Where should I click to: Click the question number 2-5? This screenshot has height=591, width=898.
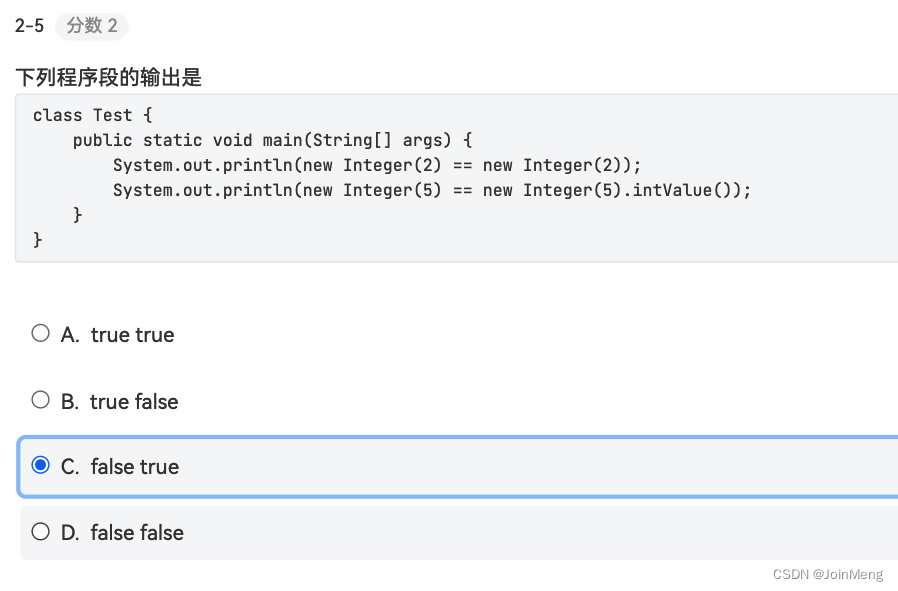[29, 26]
